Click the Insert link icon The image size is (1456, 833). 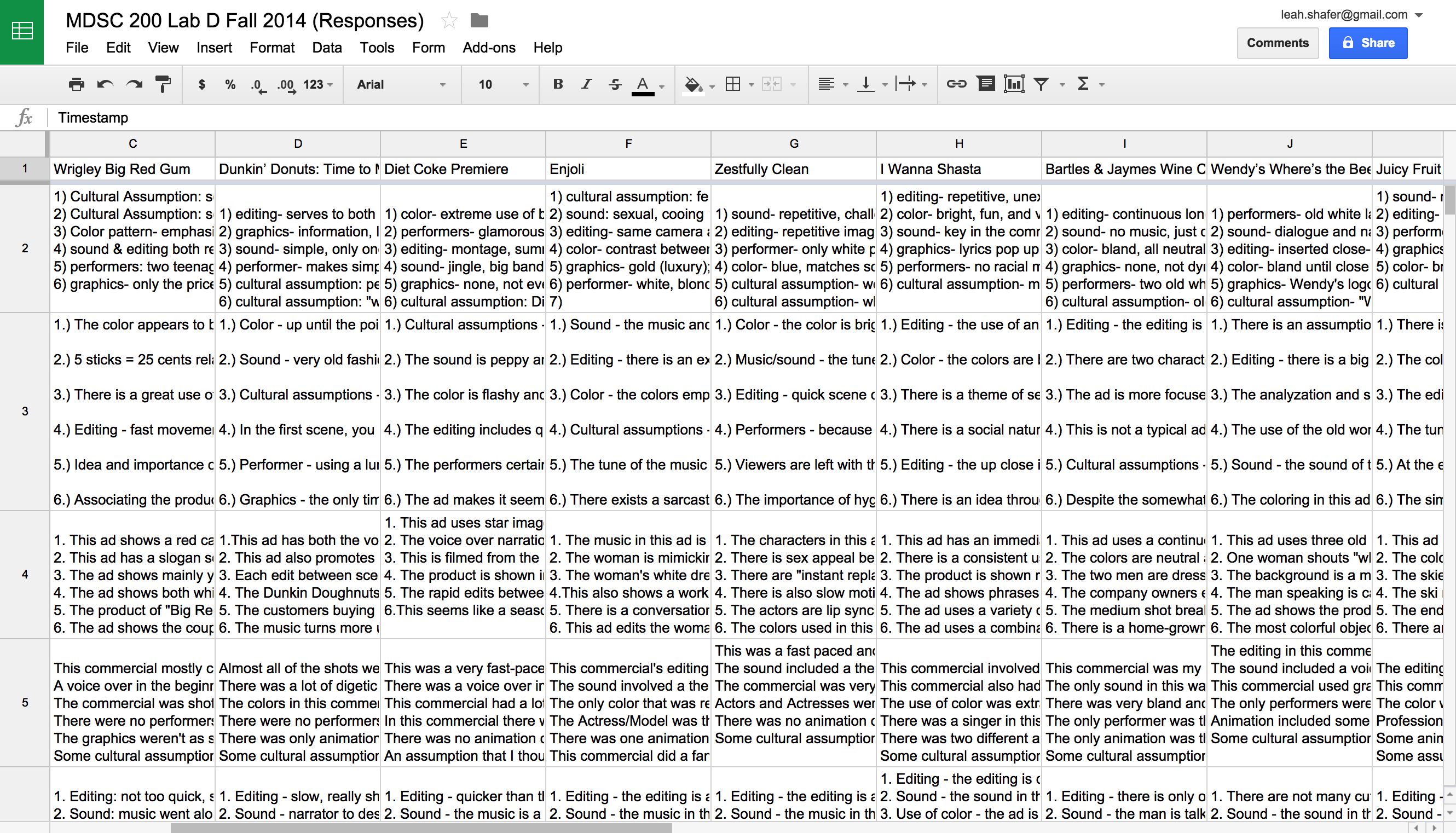point(957,85)
